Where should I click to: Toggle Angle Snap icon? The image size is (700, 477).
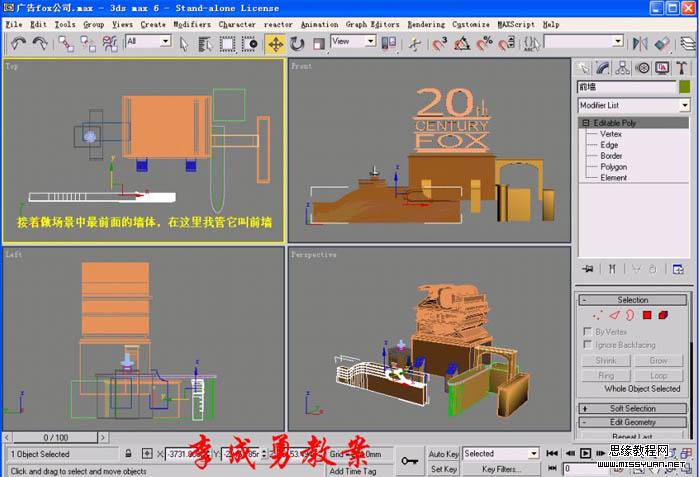[462, 44]
